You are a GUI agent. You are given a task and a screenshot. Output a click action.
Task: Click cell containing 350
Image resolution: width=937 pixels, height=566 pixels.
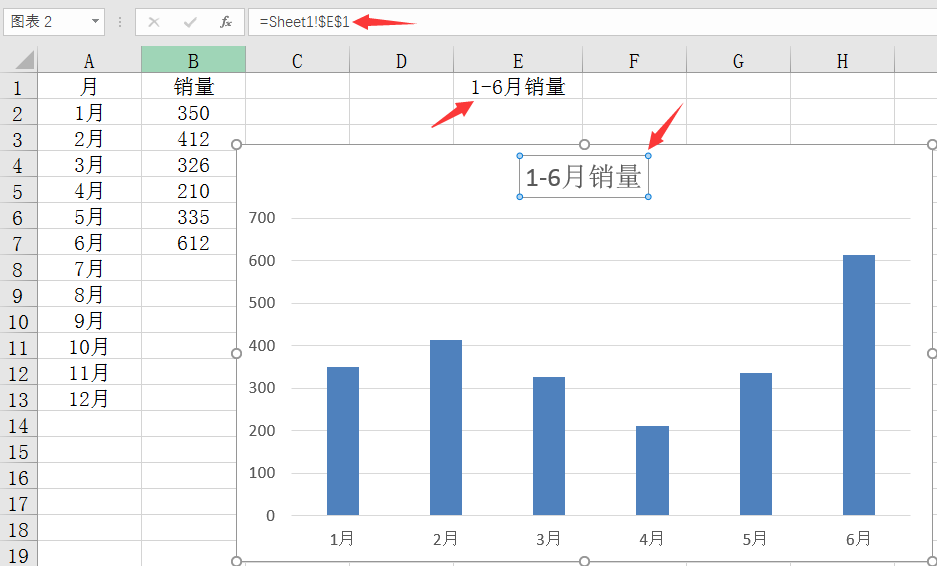click(x=193, y=113)
